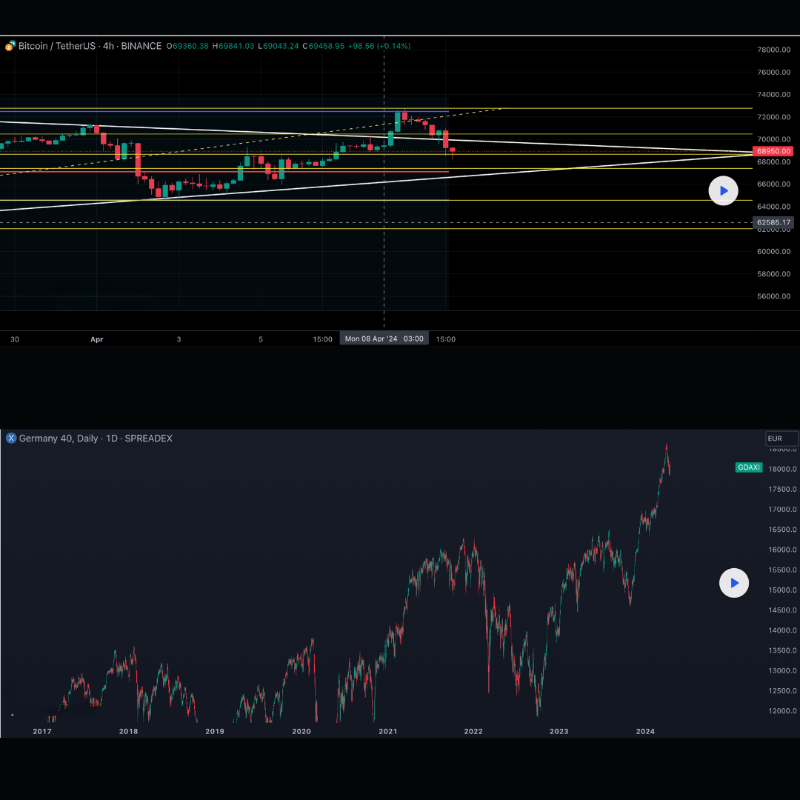Click the 18000.0 price axis label
Viewport: 800px width, 800px height.
coord(782,469)
